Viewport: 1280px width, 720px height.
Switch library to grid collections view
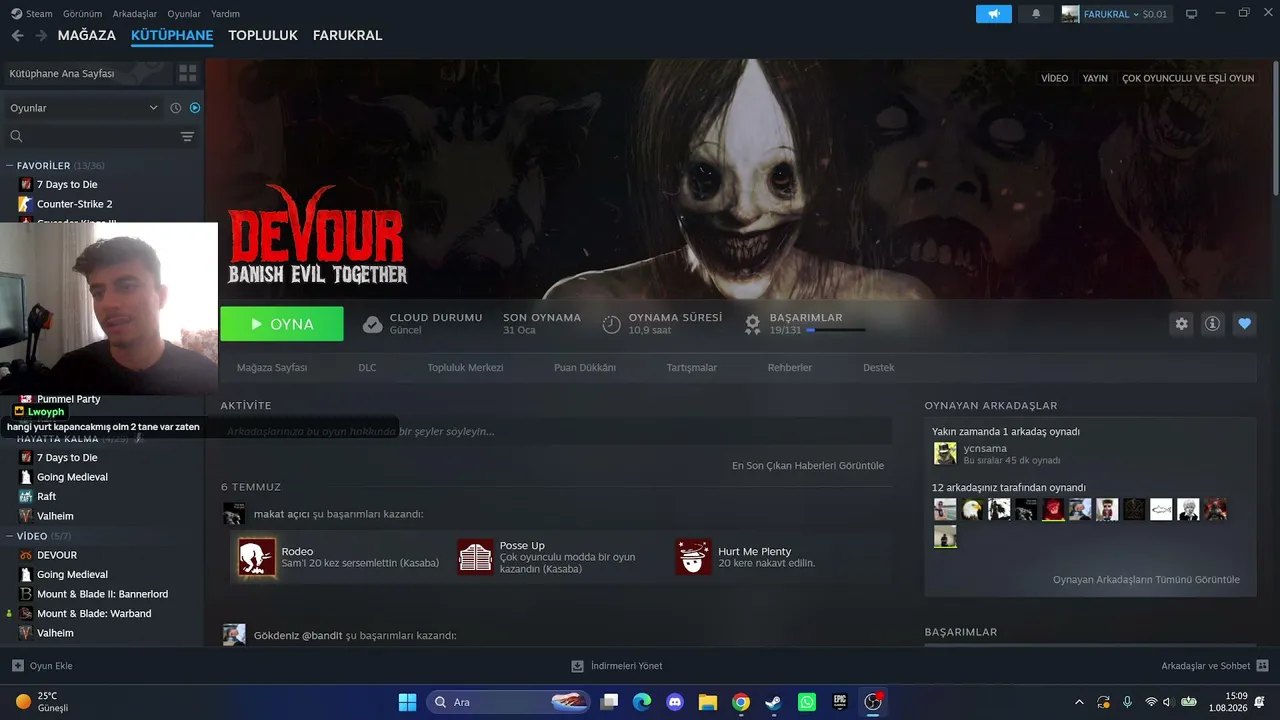coord(187,73)
